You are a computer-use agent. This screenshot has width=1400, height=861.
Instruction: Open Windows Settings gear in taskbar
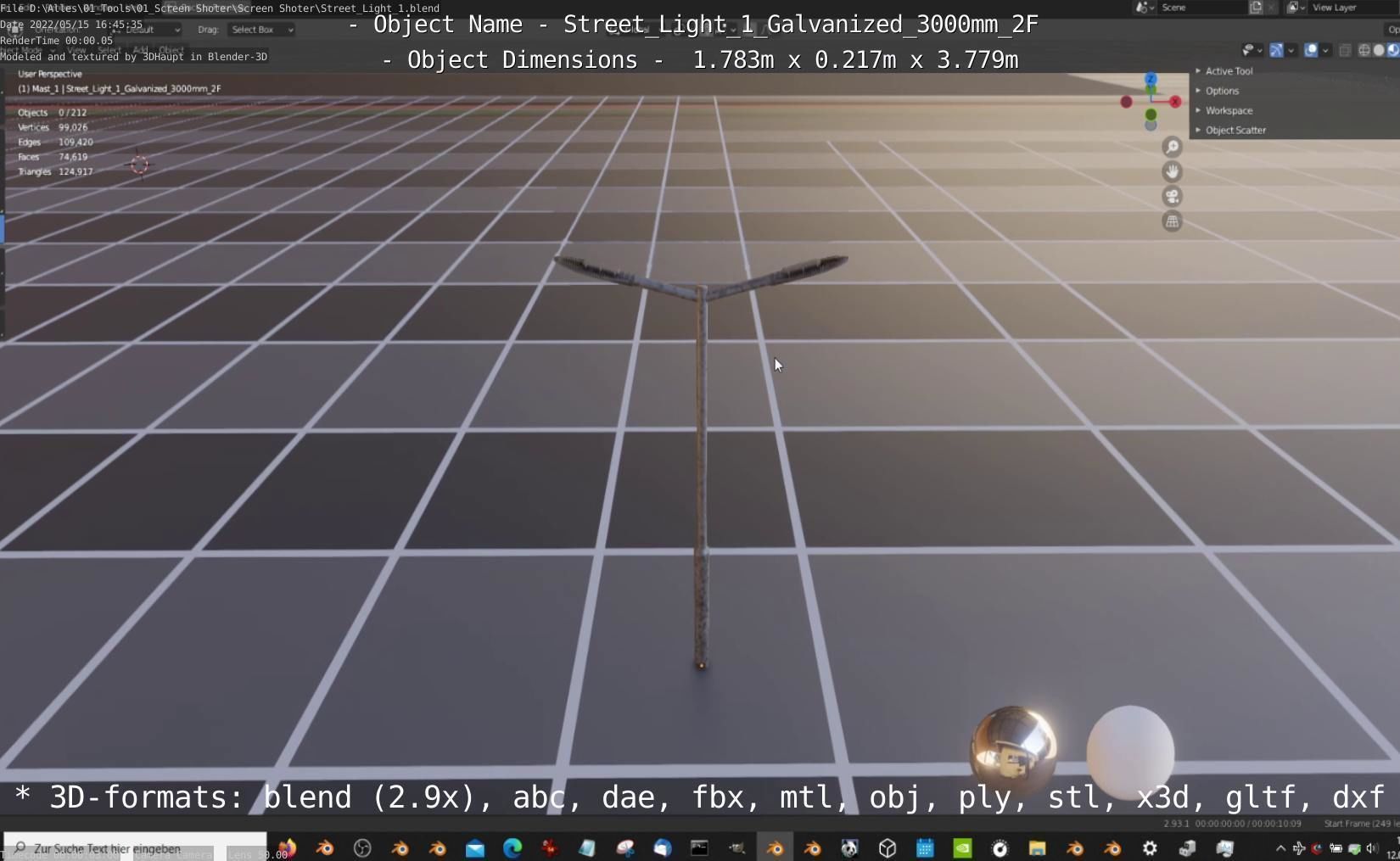1150,848
